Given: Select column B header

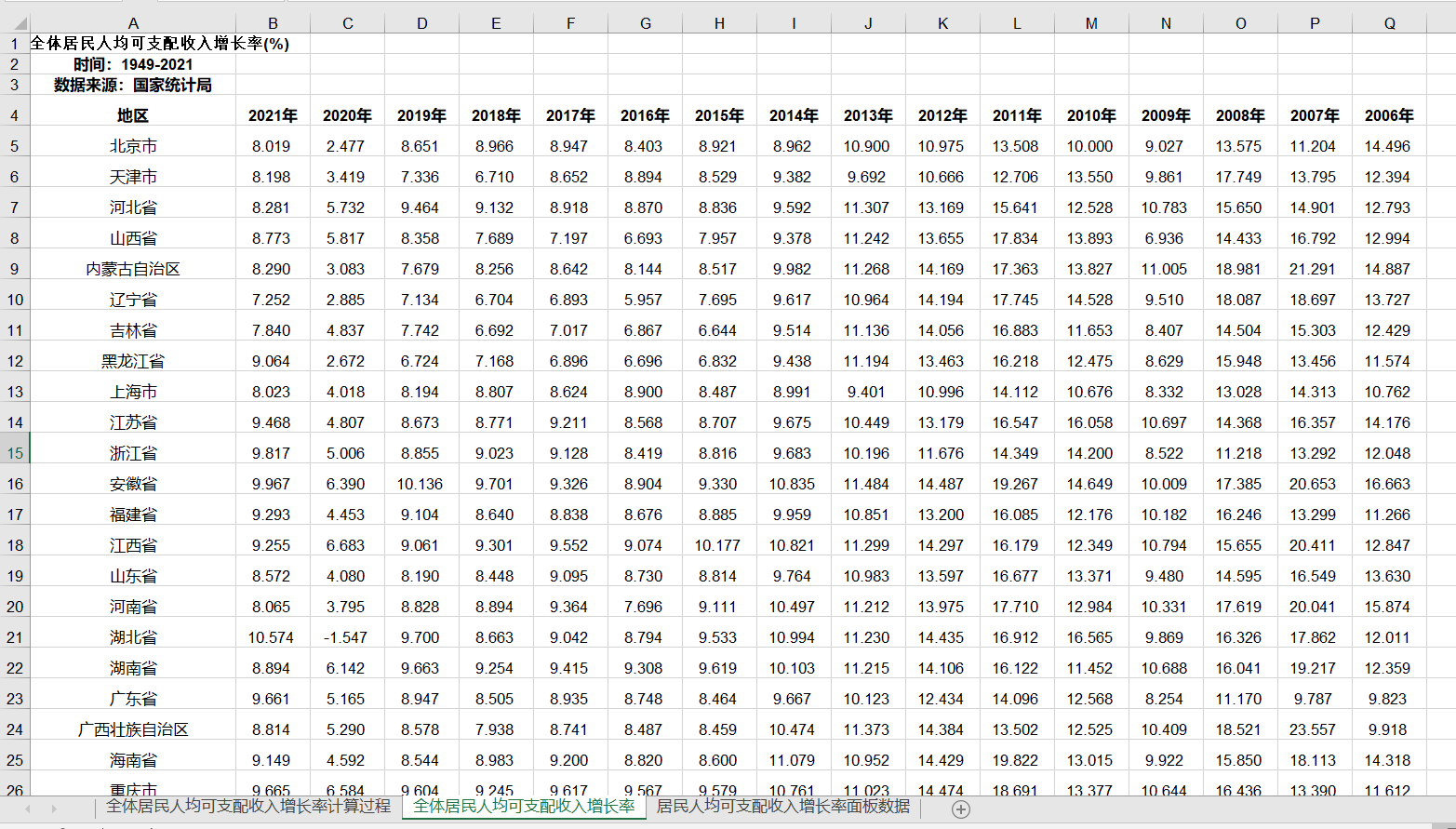Looking at the screenshot, I should (273, 23).
